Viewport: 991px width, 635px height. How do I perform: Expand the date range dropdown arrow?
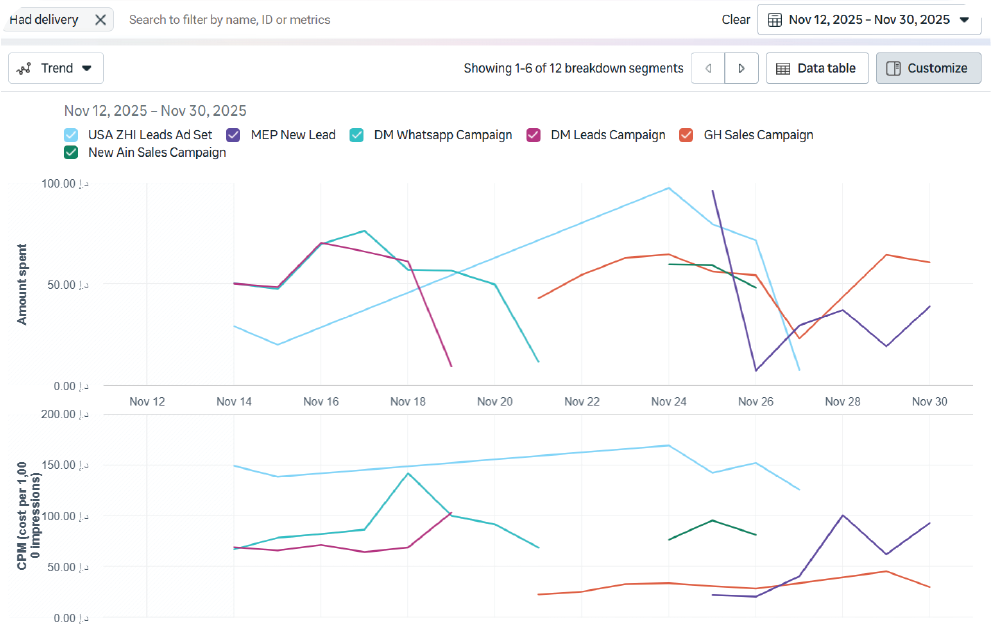(964, 20)
